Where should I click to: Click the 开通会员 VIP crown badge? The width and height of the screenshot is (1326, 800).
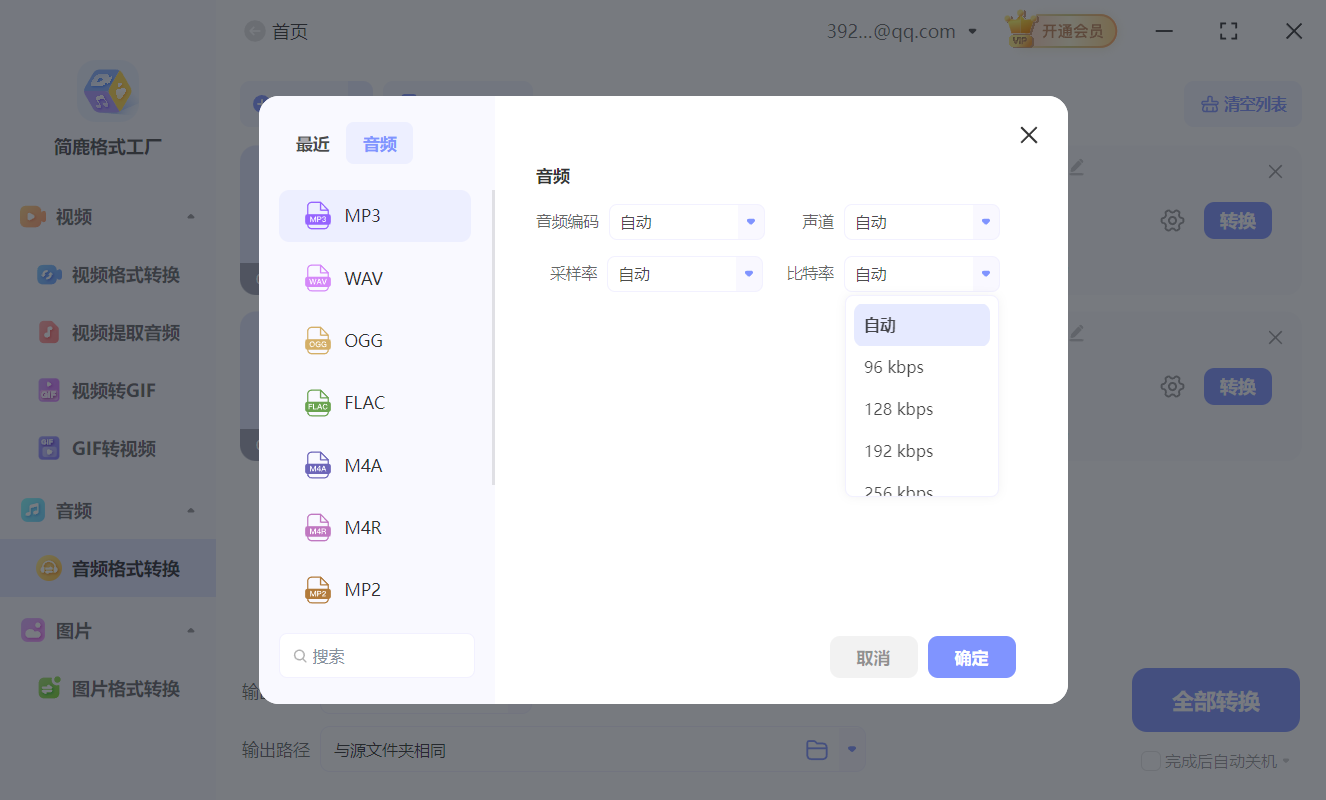[1060, 30]
